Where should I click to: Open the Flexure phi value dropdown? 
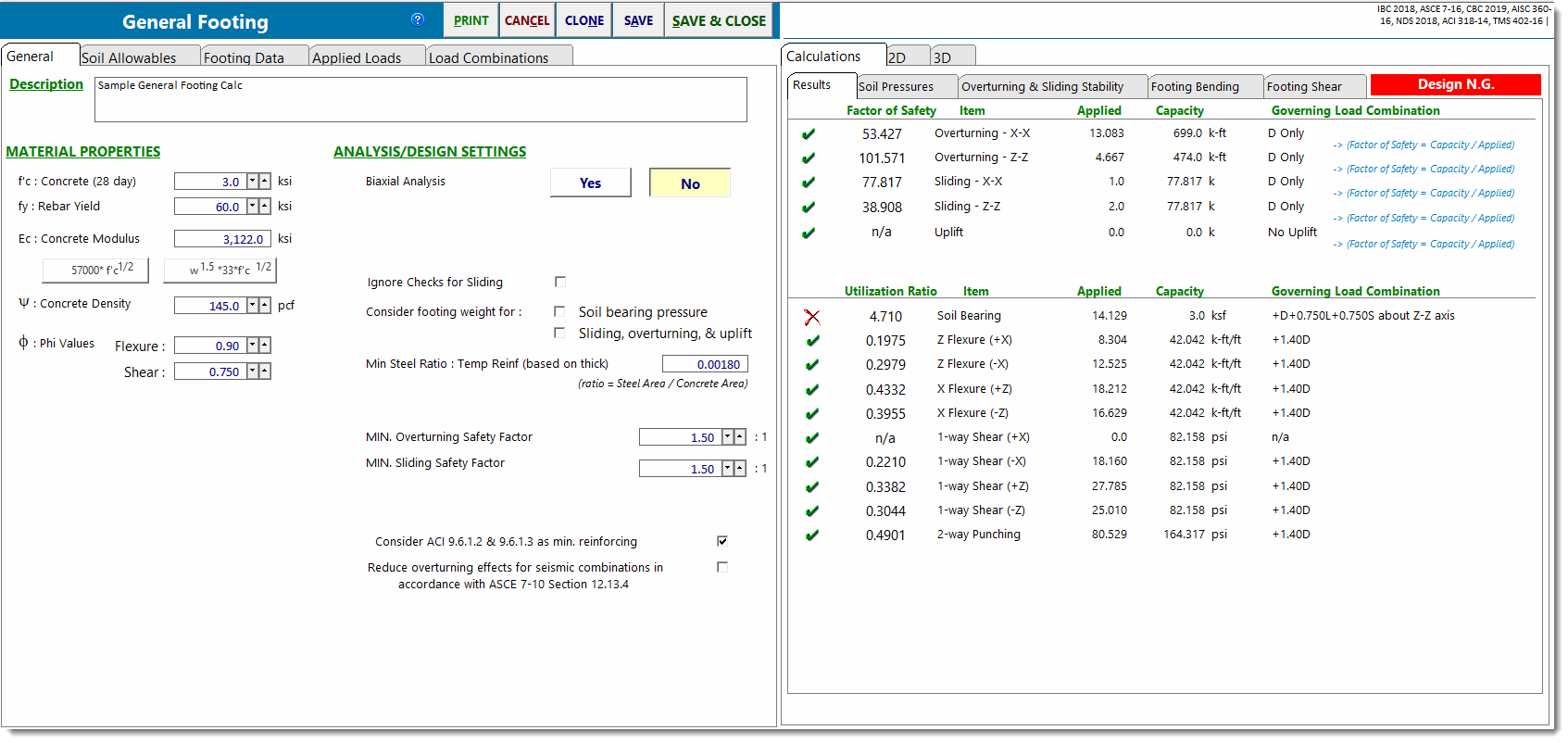(x=252, y=346)
